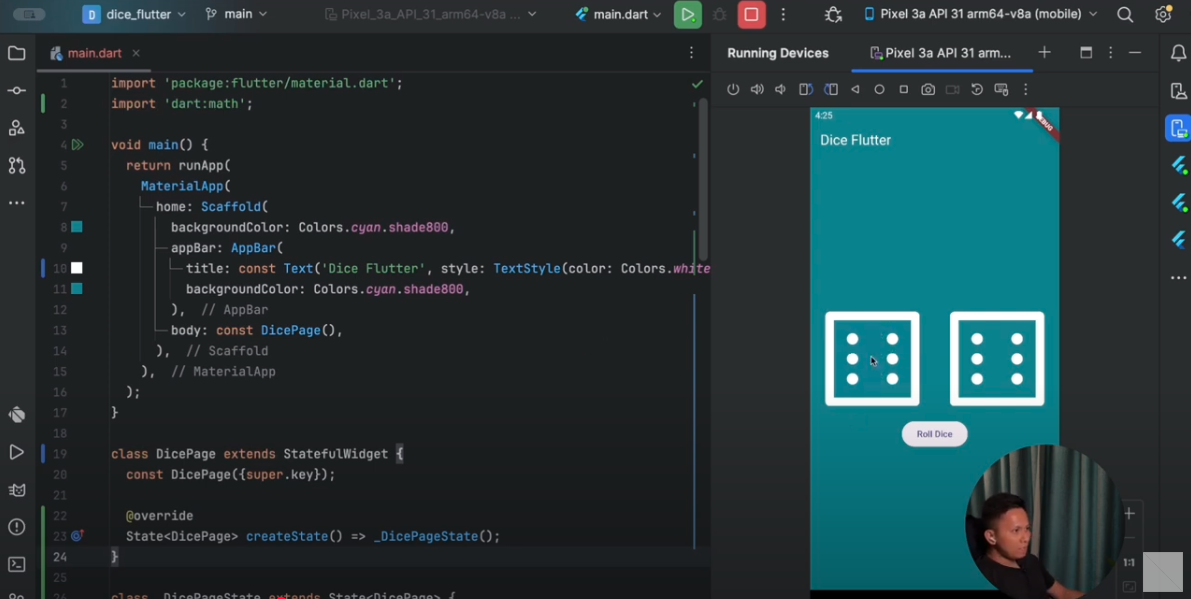
Task: Click the editor vertical scrollbar
Action: coord(703,178)
